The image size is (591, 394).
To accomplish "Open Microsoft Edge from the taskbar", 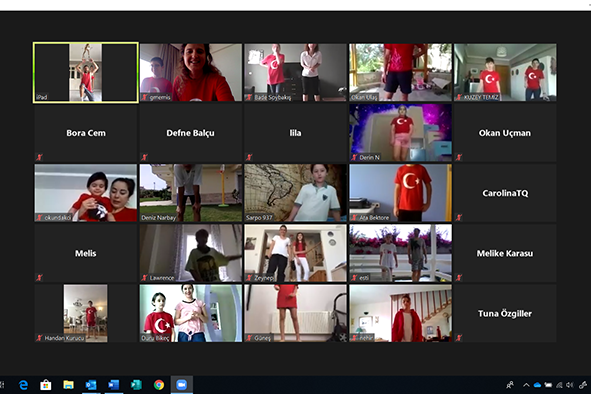I will 23,385.
